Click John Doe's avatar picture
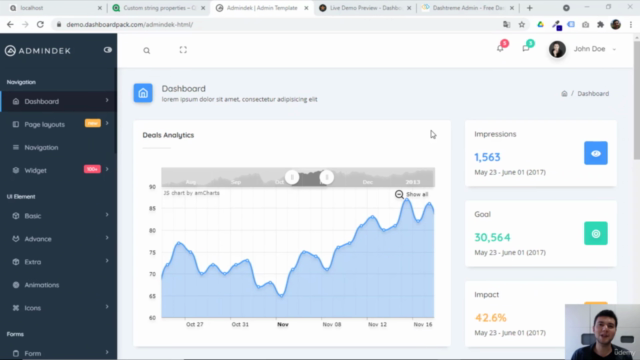 (557, 49)
